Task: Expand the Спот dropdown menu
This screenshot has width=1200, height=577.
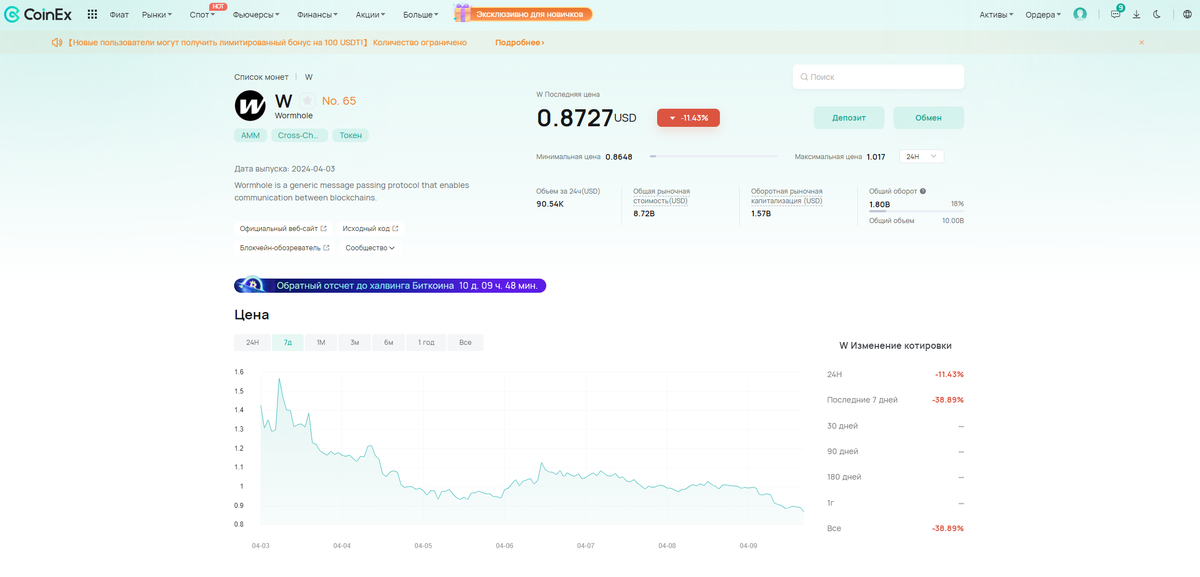Action: [x=202, y=15]
